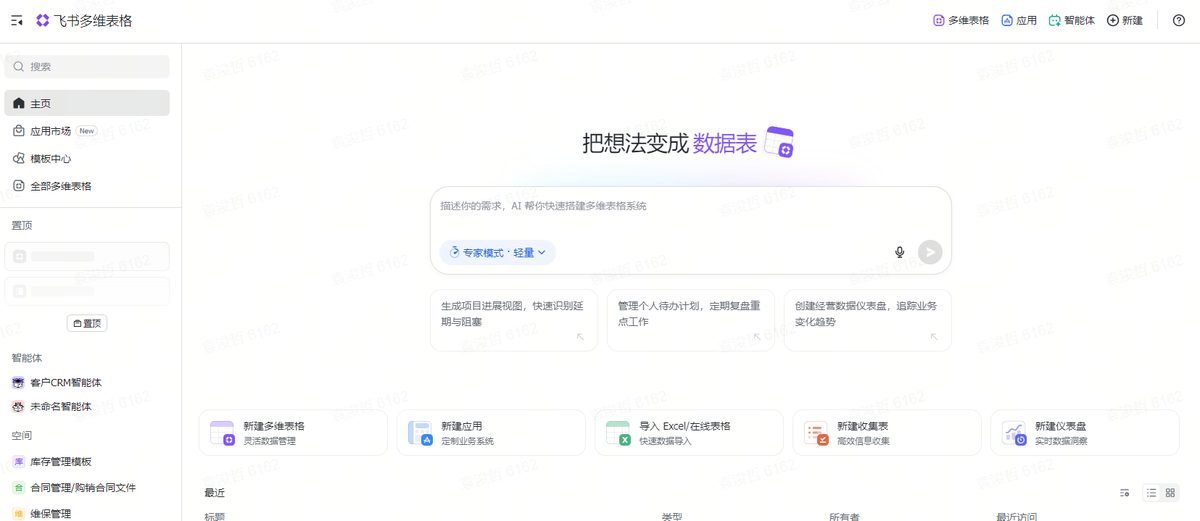The height and width of the screenshot is (521, 1200).
Task: Click 导入 Excel/在线表格 card
Action: pos(689,433)
